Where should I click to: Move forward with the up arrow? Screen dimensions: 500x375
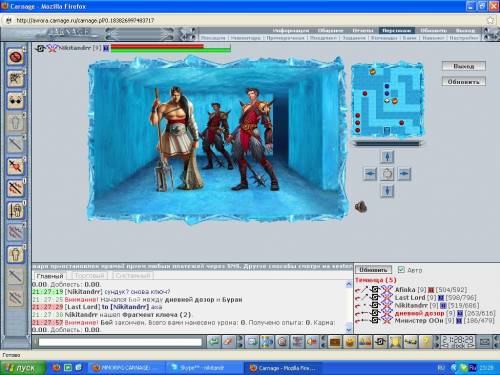[387, 157]
